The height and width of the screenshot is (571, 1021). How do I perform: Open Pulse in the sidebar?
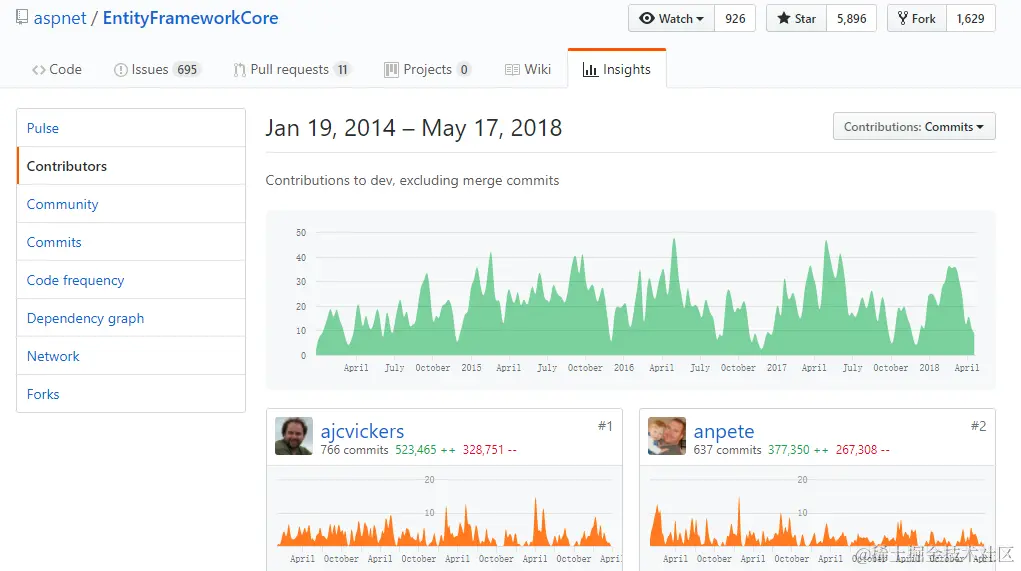(131, 128)
